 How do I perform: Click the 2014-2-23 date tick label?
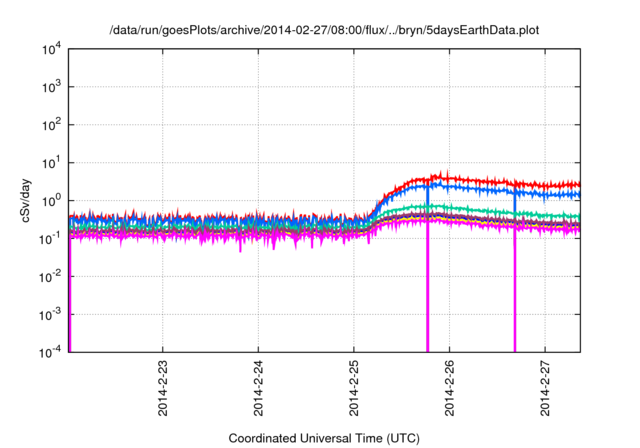point(162,388)
